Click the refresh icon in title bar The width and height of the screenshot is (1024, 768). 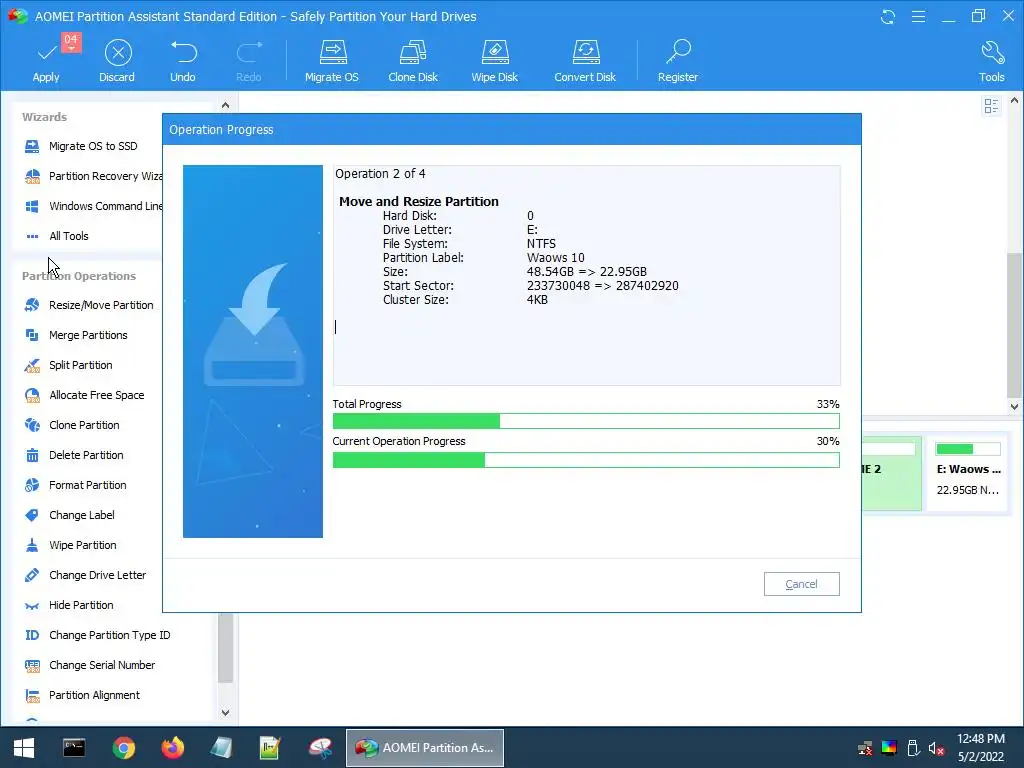(888, 16)
